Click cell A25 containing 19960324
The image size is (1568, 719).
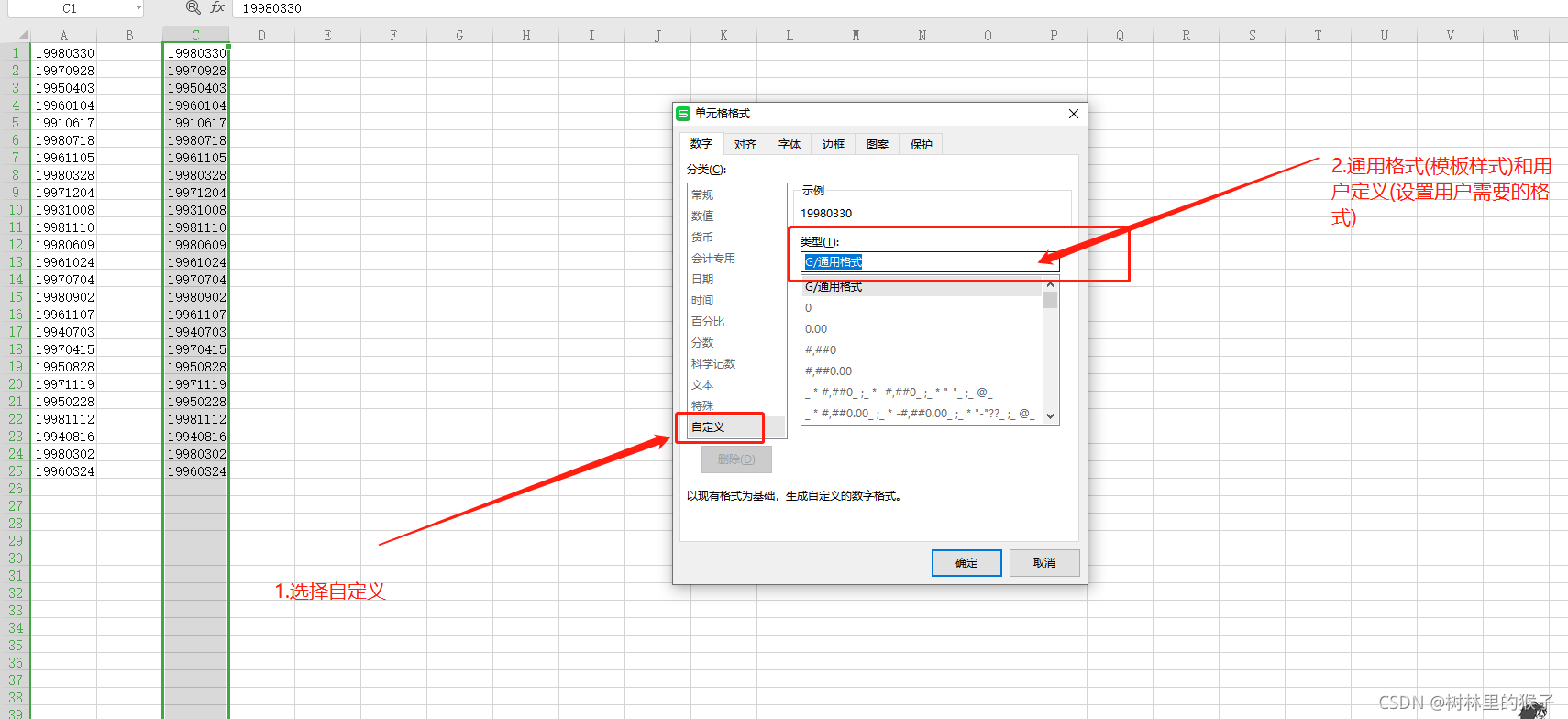[x=64, y=471]
